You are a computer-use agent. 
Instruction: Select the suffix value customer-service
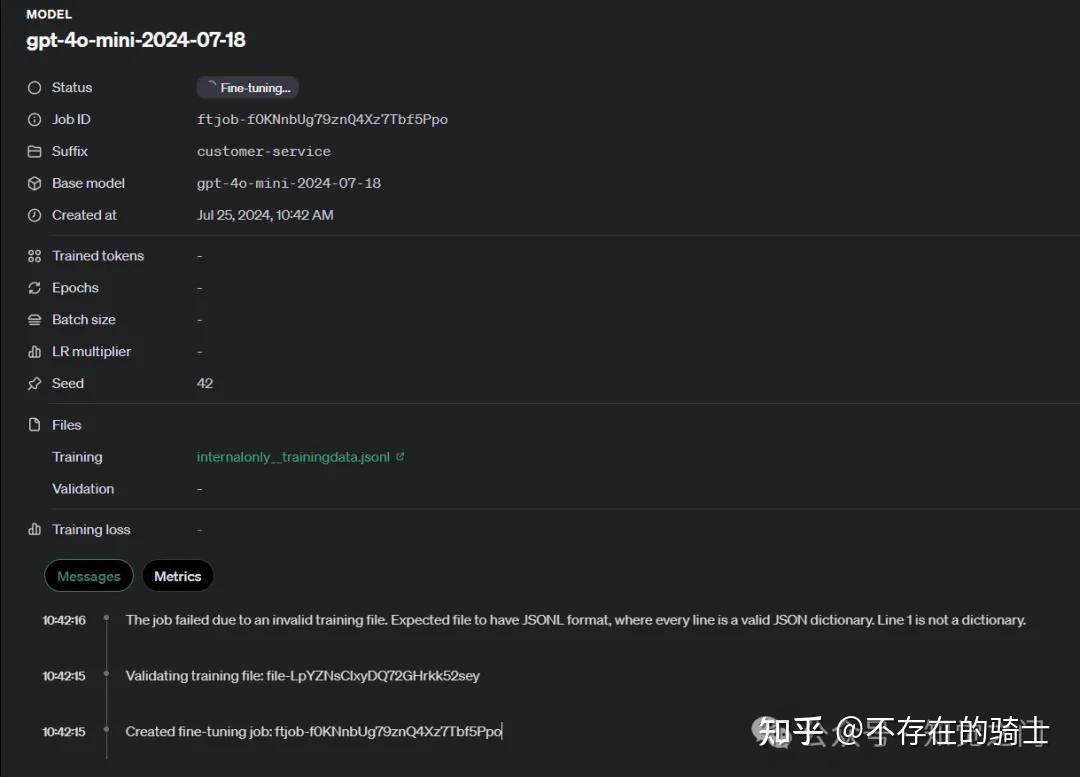(x=264, y=151)
